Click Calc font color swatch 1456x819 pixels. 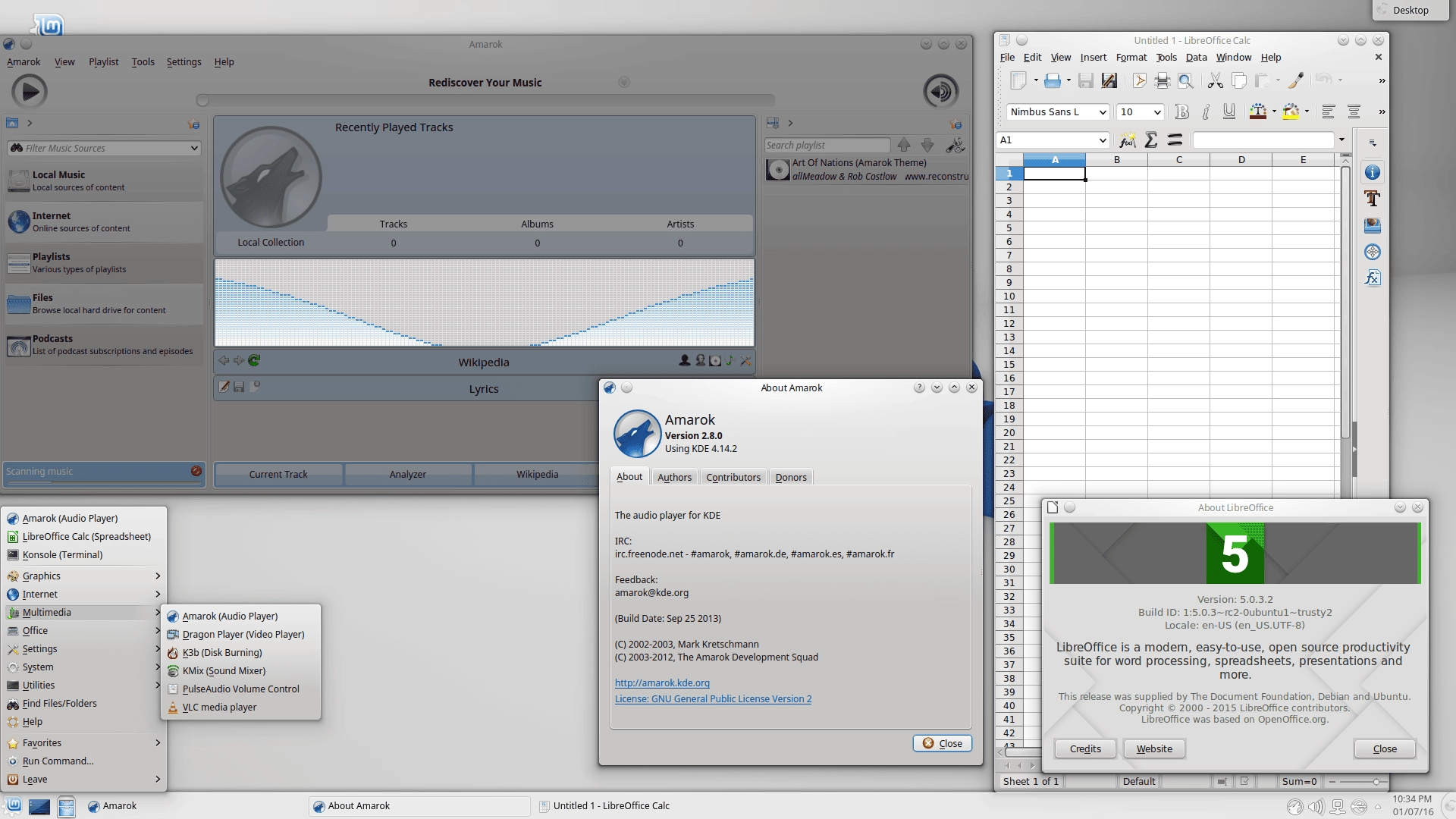tap(1257, 112)
